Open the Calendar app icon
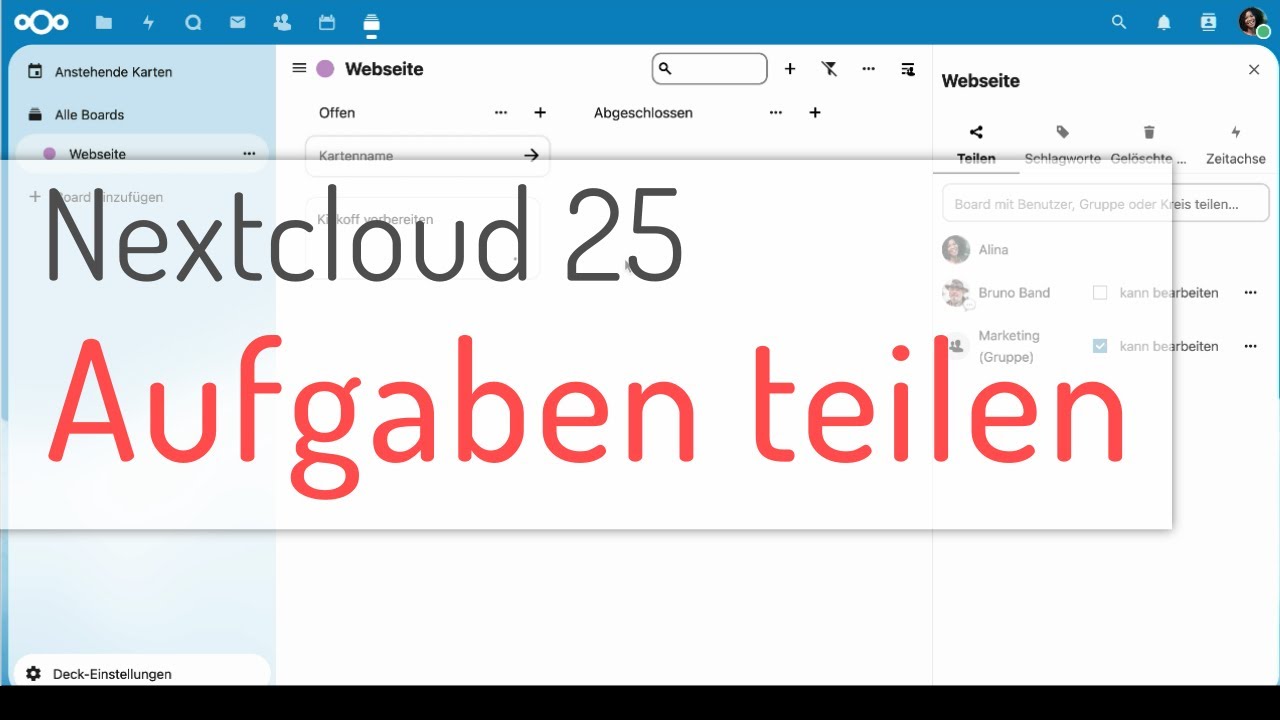Image resolution: width=1280 pixels, height=720 pixels. pyautogui.click(x=326, y=22)
